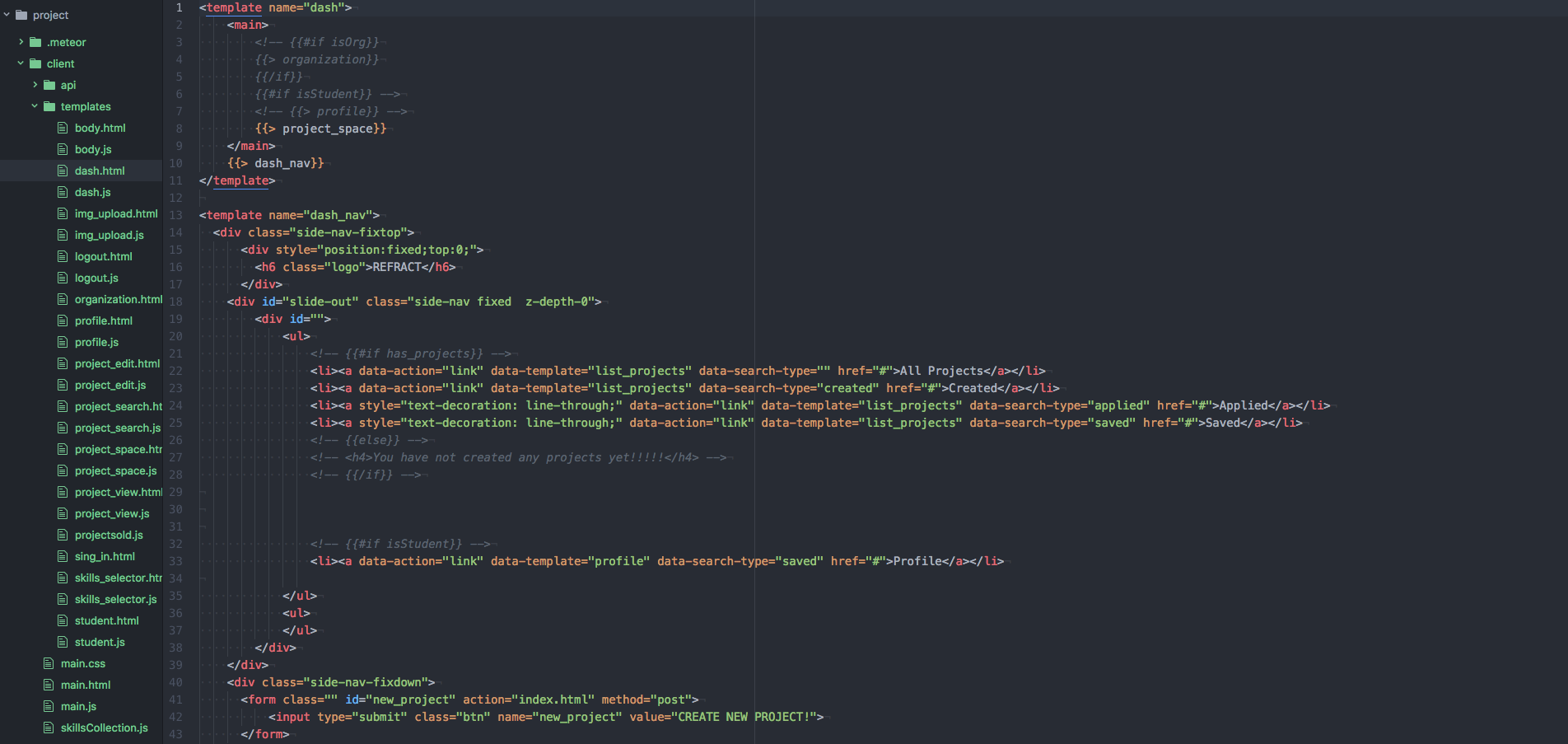The image size is (1568, 744).
Task: Click the templates folder icon
Action: (x=49, y=106)
